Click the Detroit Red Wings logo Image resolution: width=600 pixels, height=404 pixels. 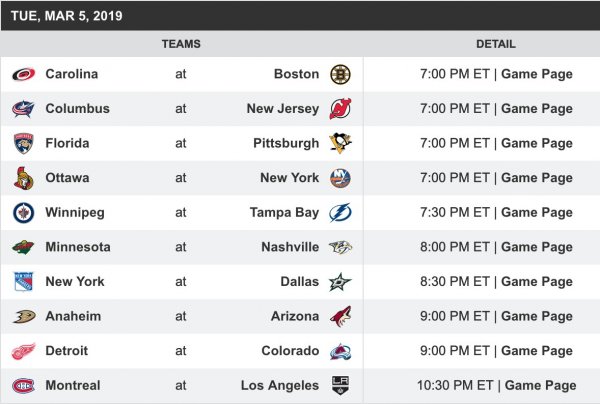pos(23,351)
